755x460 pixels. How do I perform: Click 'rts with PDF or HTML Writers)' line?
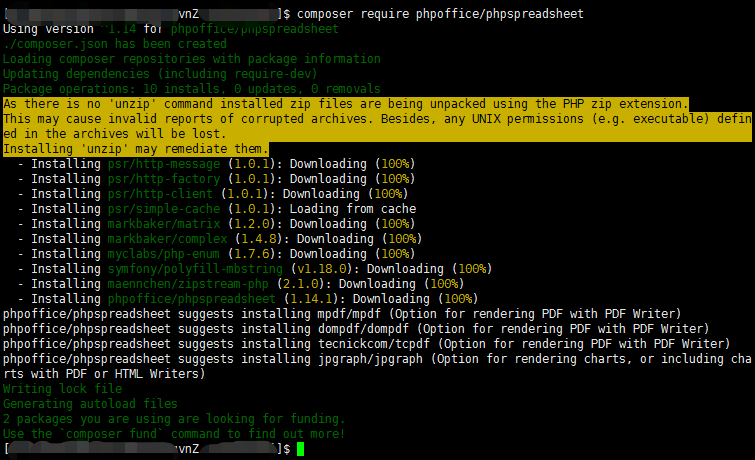(104, 373)
